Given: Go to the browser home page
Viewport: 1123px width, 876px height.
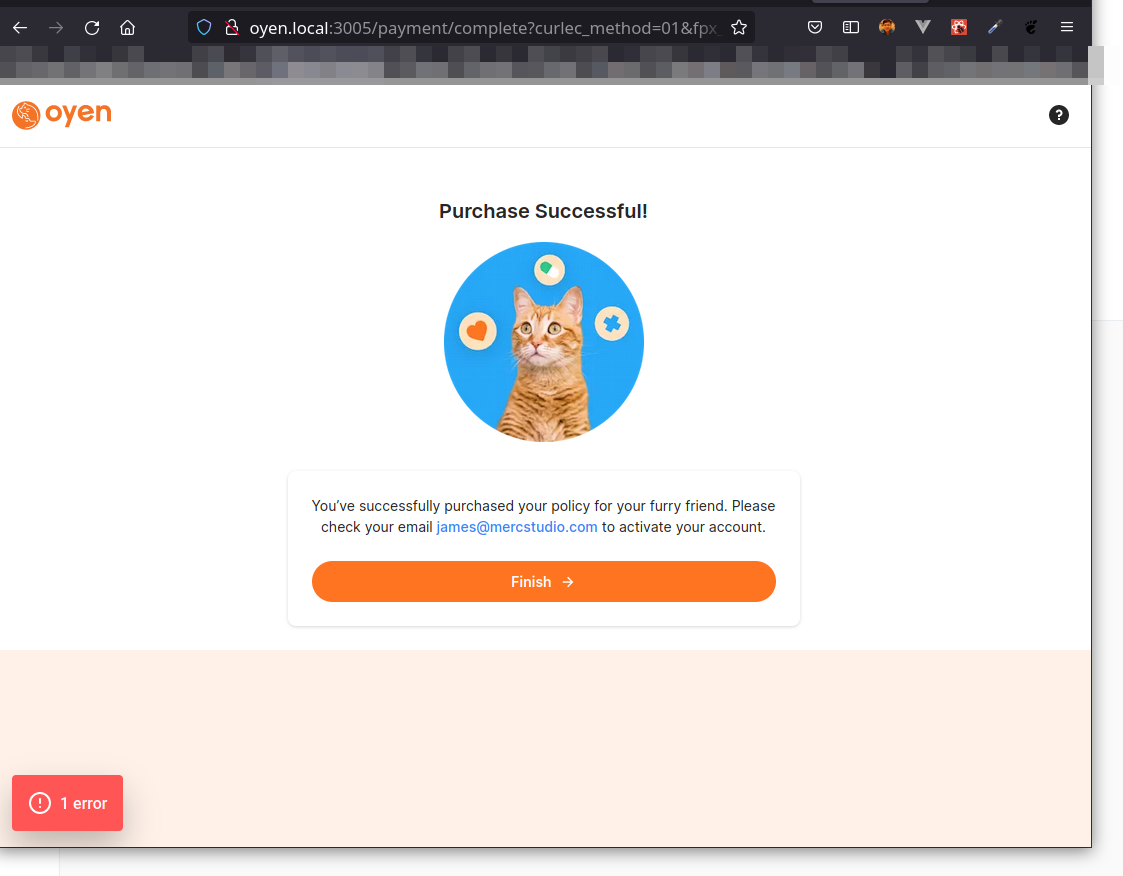Looking at the screenshot, I should pos(127,28).
